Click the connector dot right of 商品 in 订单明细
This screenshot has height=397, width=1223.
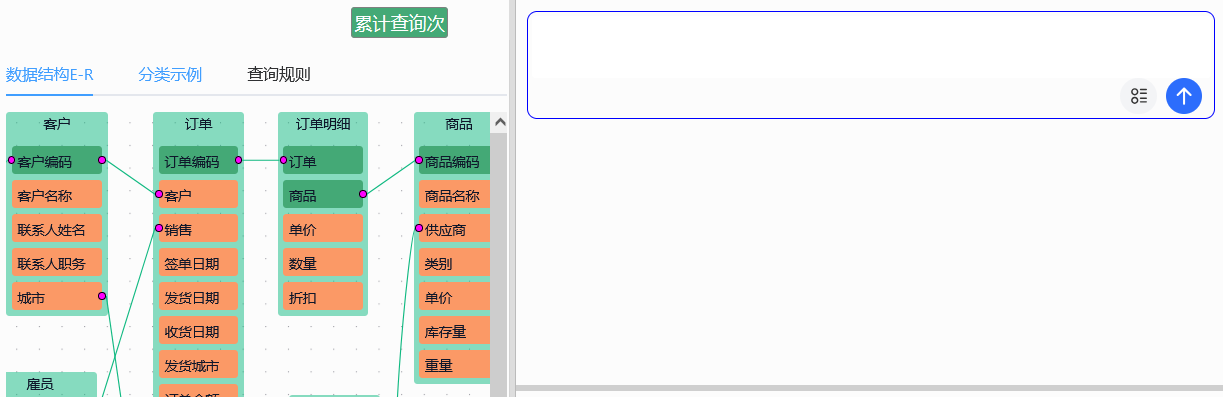tap(363, 194)
